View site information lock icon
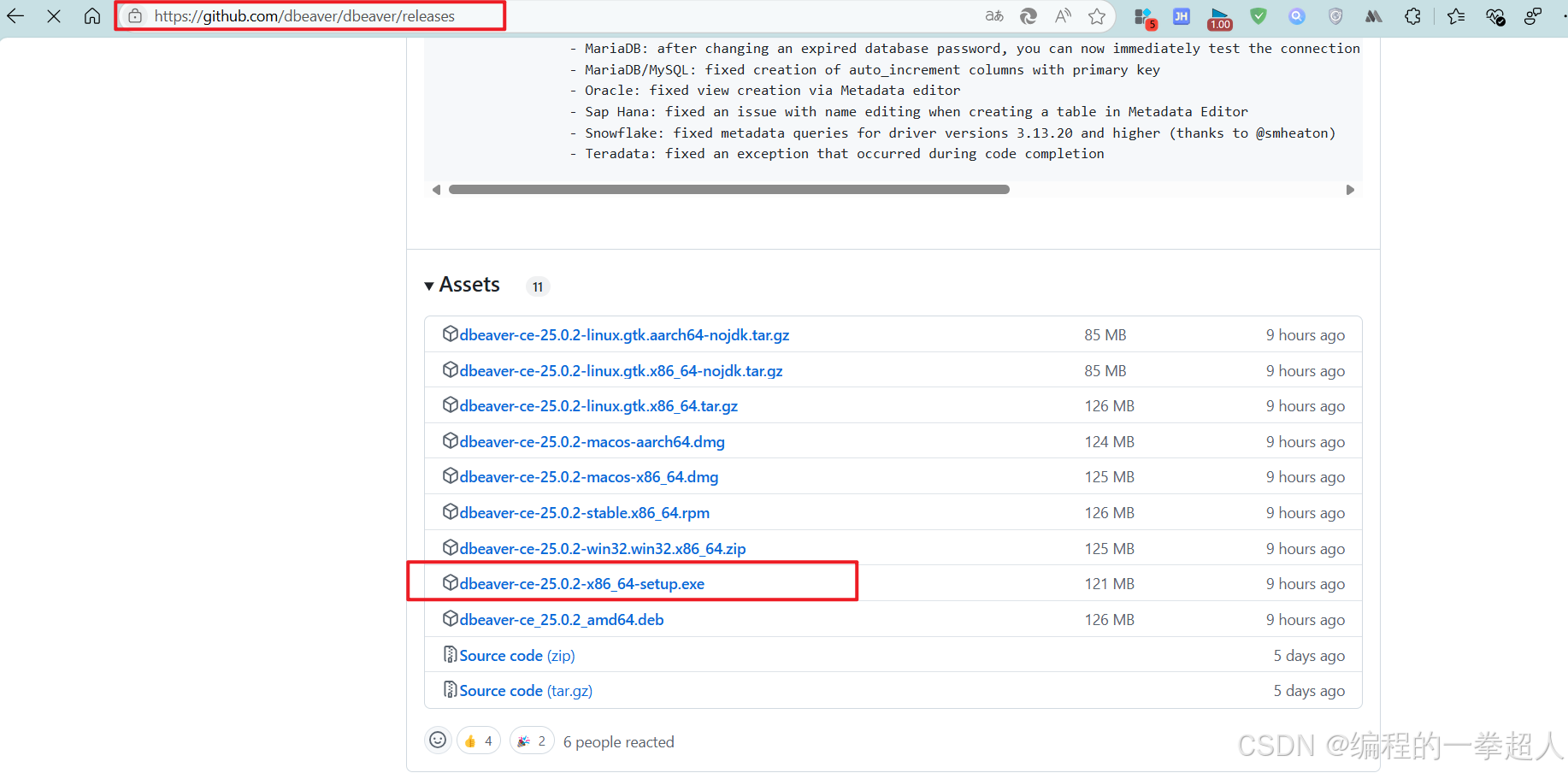Image resolution: width=1568 pixels, height=773 pixels. click(135, 16)
